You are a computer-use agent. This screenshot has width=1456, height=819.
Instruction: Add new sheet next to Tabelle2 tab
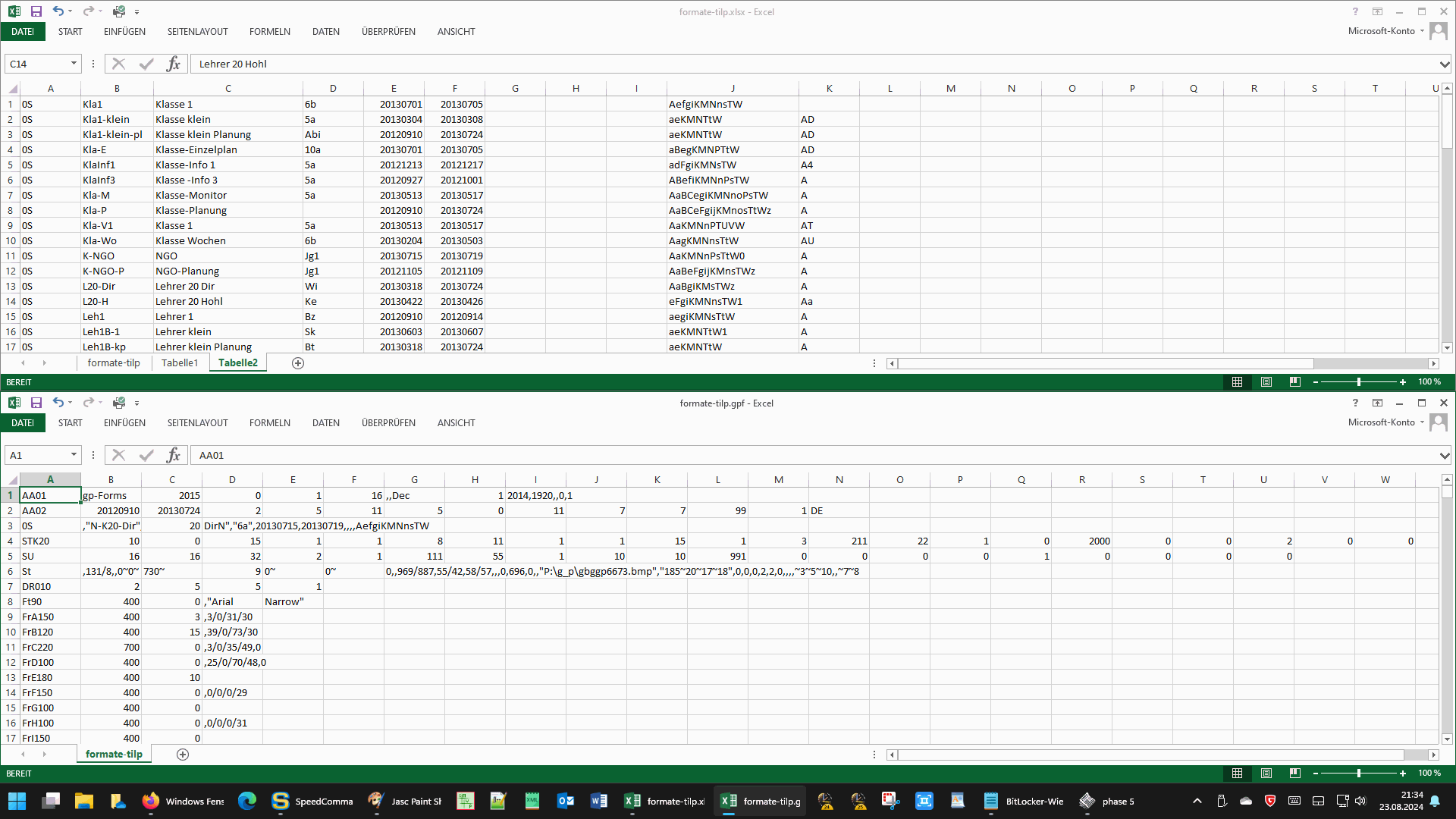coord(298,363)
